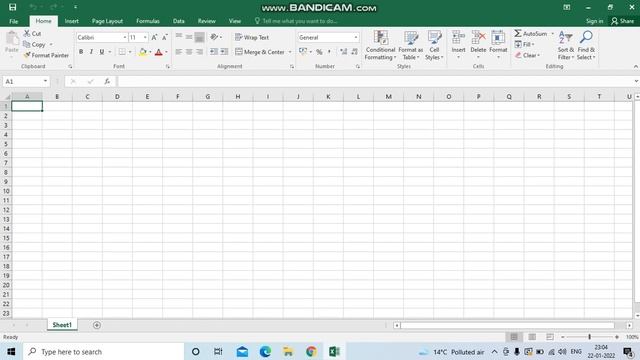This screenshot has width=640, height=360.
Task: Toggle Wrap Text
Action: [x=252, y=37]
